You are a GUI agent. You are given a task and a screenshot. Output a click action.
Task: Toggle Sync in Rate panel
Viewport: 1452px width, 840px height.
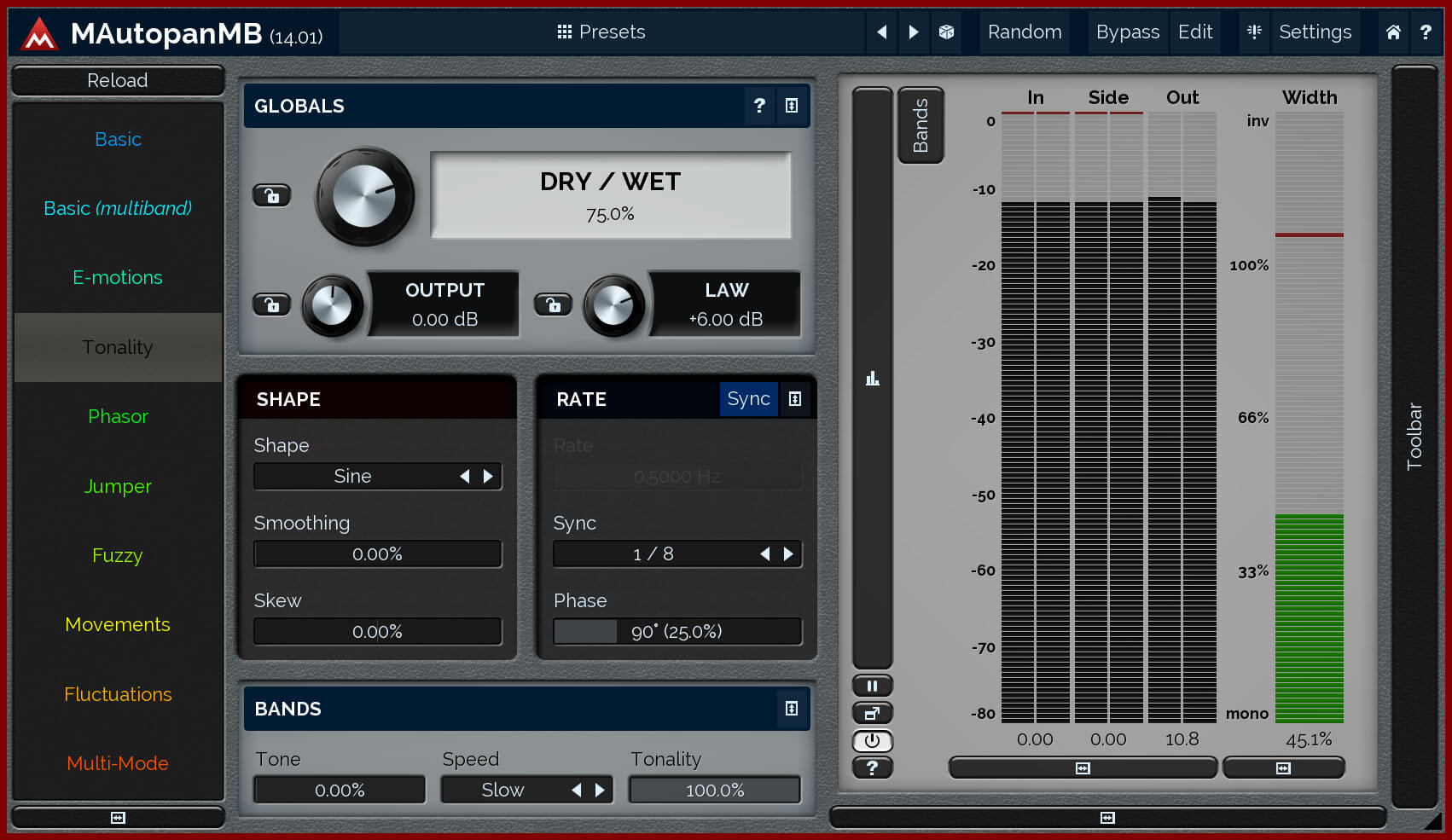click(x=748, y=399)
